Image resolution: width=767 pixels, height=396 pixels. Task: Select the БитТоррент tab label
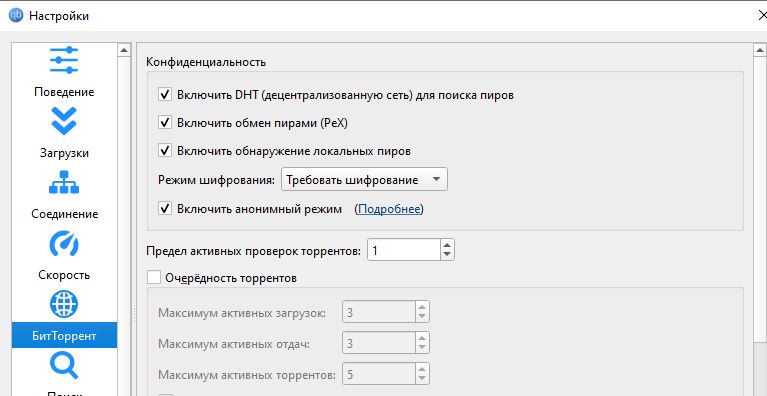click(64, 336)
